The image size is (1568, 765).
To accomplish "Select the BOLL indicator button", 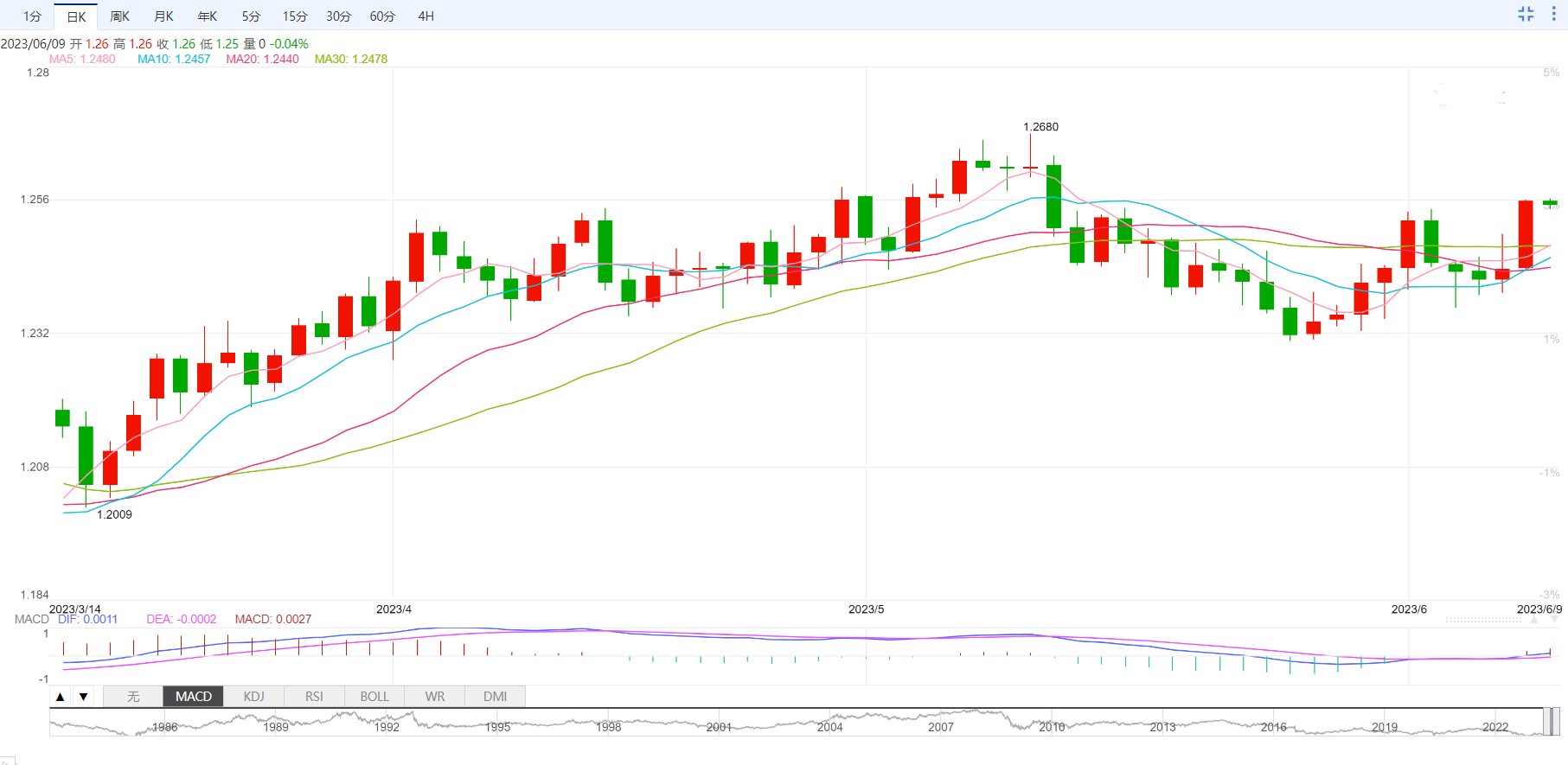I will 374,697.
